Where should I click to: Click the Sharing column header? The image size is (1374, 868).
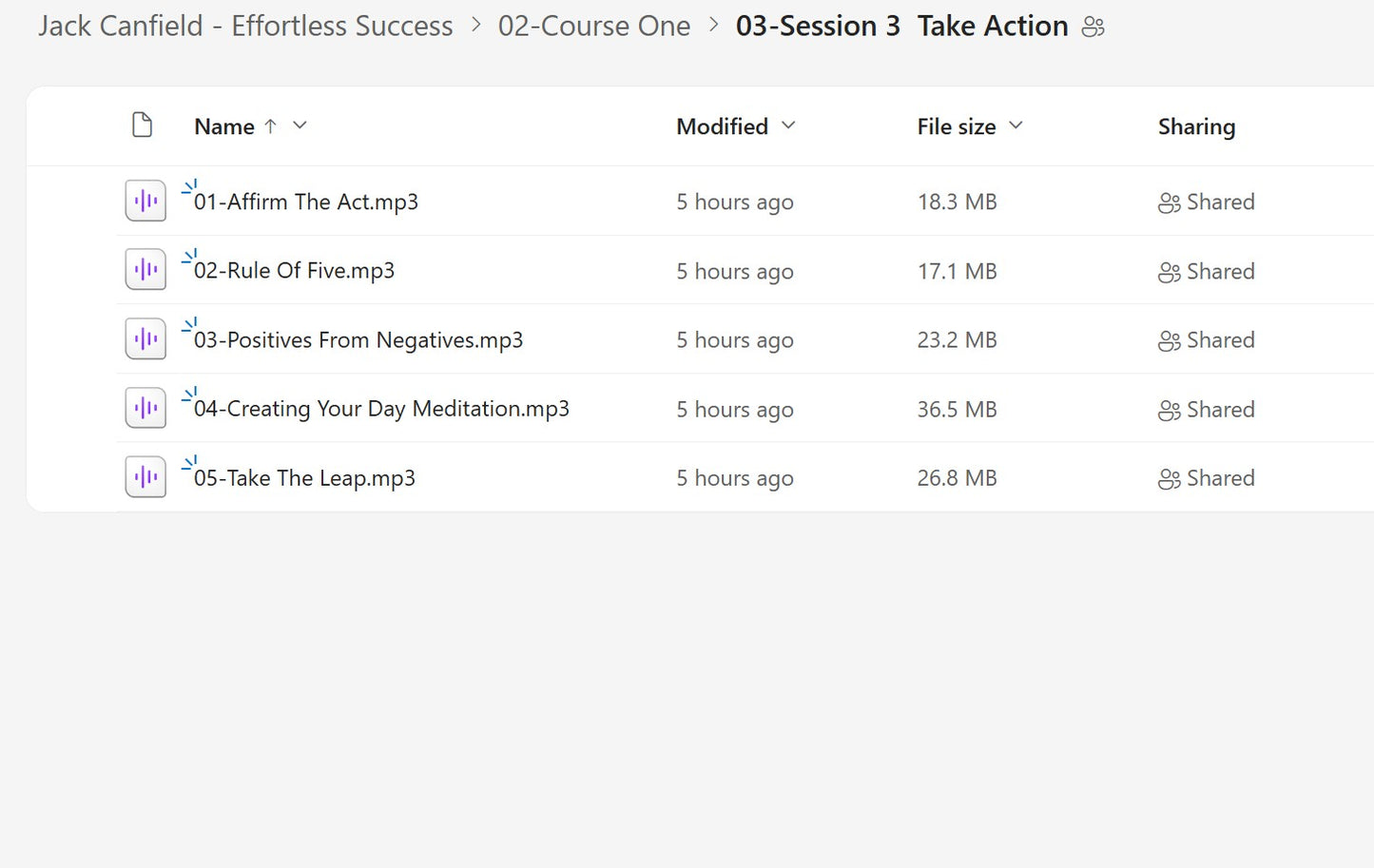(1196, 125)
